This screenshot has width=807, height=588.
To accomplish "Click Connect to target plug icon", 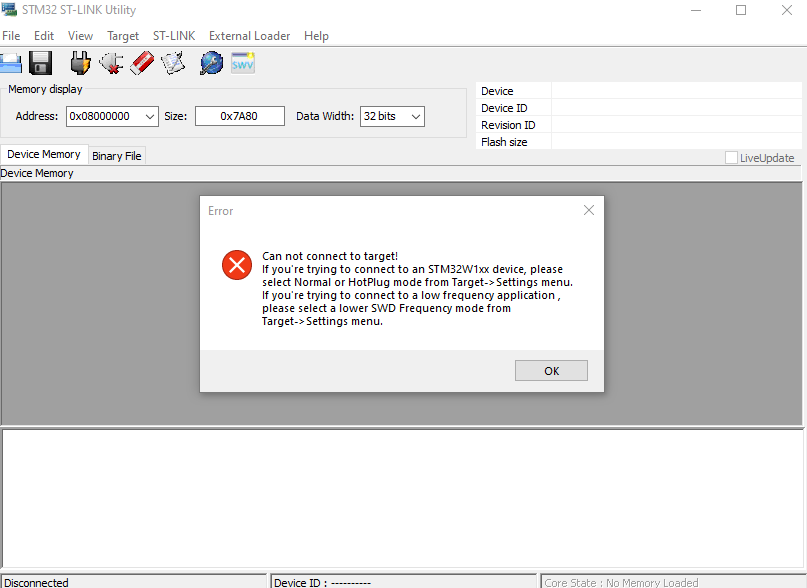I will click(80, 64).
